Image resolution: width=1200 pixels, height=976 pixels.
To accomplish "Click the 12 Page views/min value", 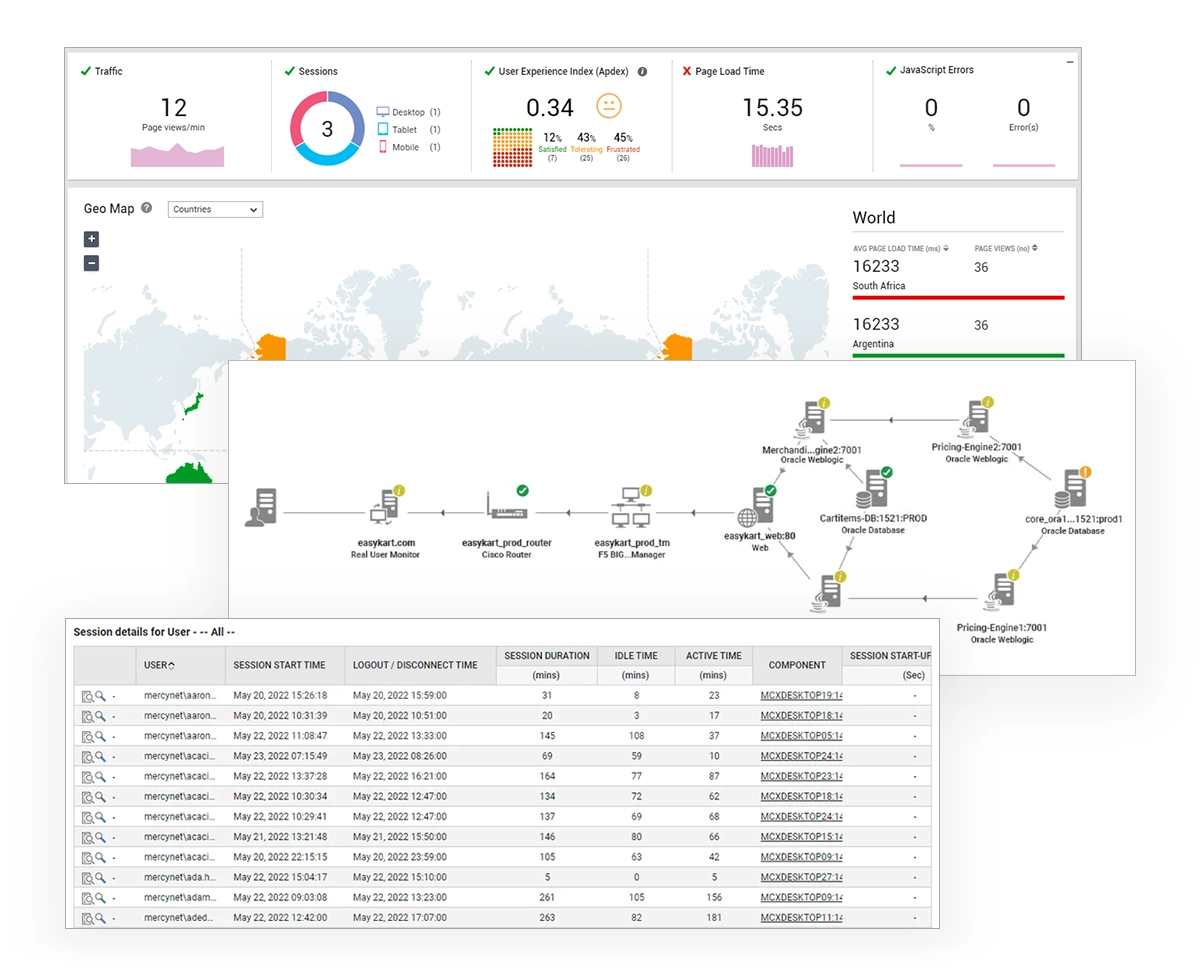I will coord(173,108).
